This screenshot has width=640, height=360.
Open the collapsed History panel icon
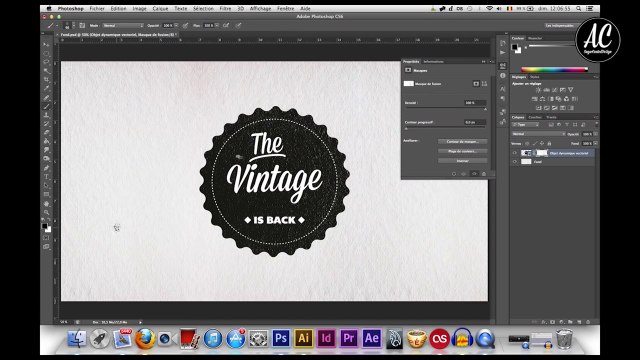(x=502, y=43)
